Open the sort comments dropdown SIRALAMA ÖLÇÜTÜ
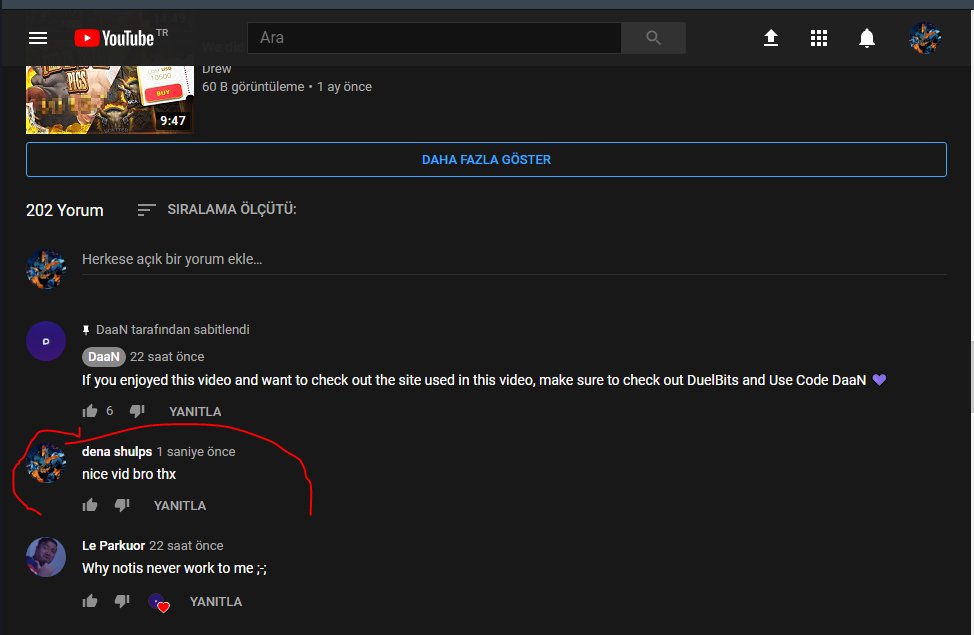The image size is (974, 635). click(x=217, y=209)
